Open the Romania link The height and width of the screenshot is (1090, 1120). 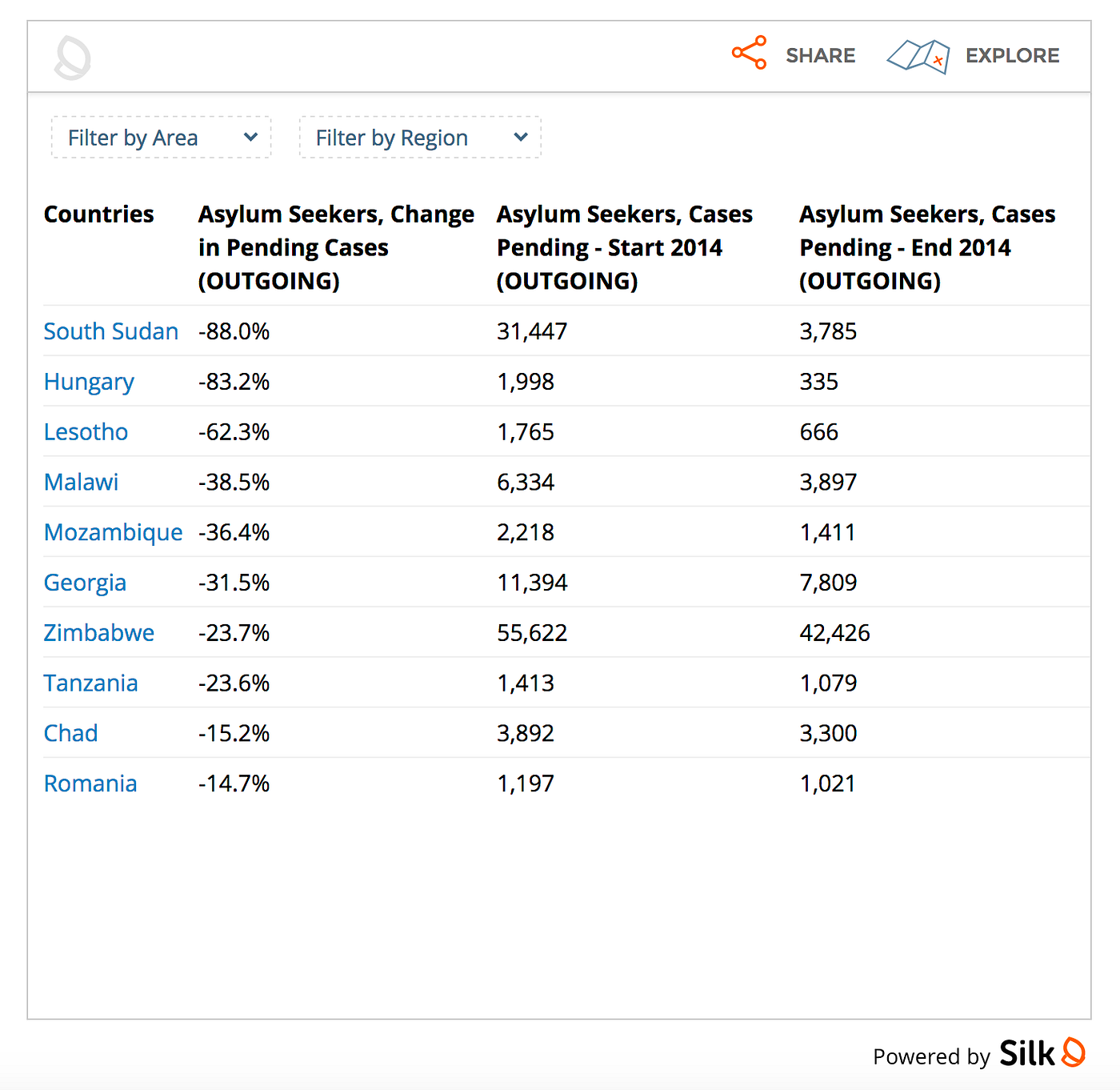coord(90,784)
